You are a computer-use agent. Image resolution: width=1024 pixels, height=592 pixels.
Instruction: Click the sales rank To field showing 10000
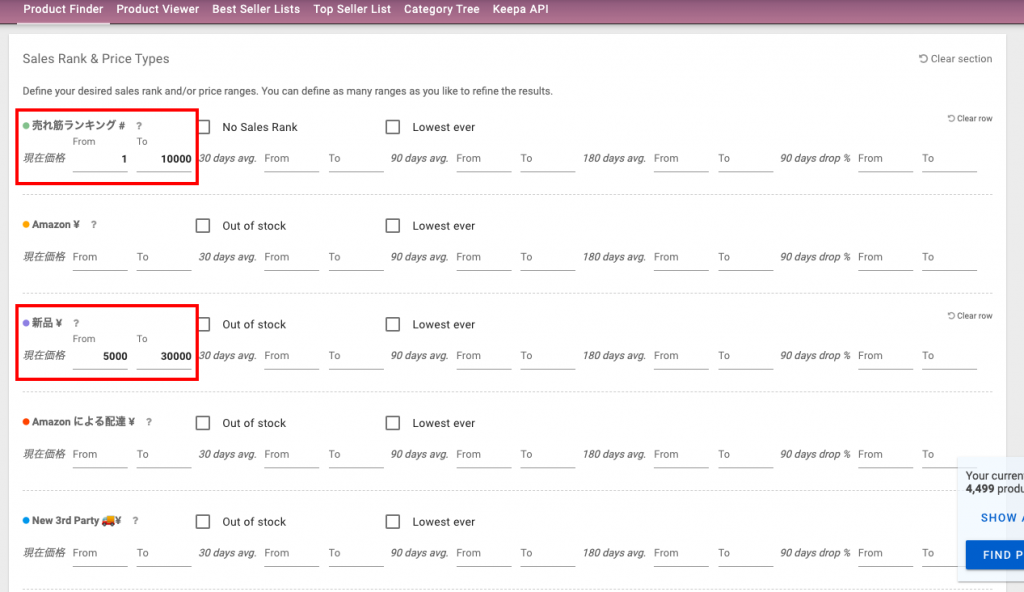click(x=164, y=159)
